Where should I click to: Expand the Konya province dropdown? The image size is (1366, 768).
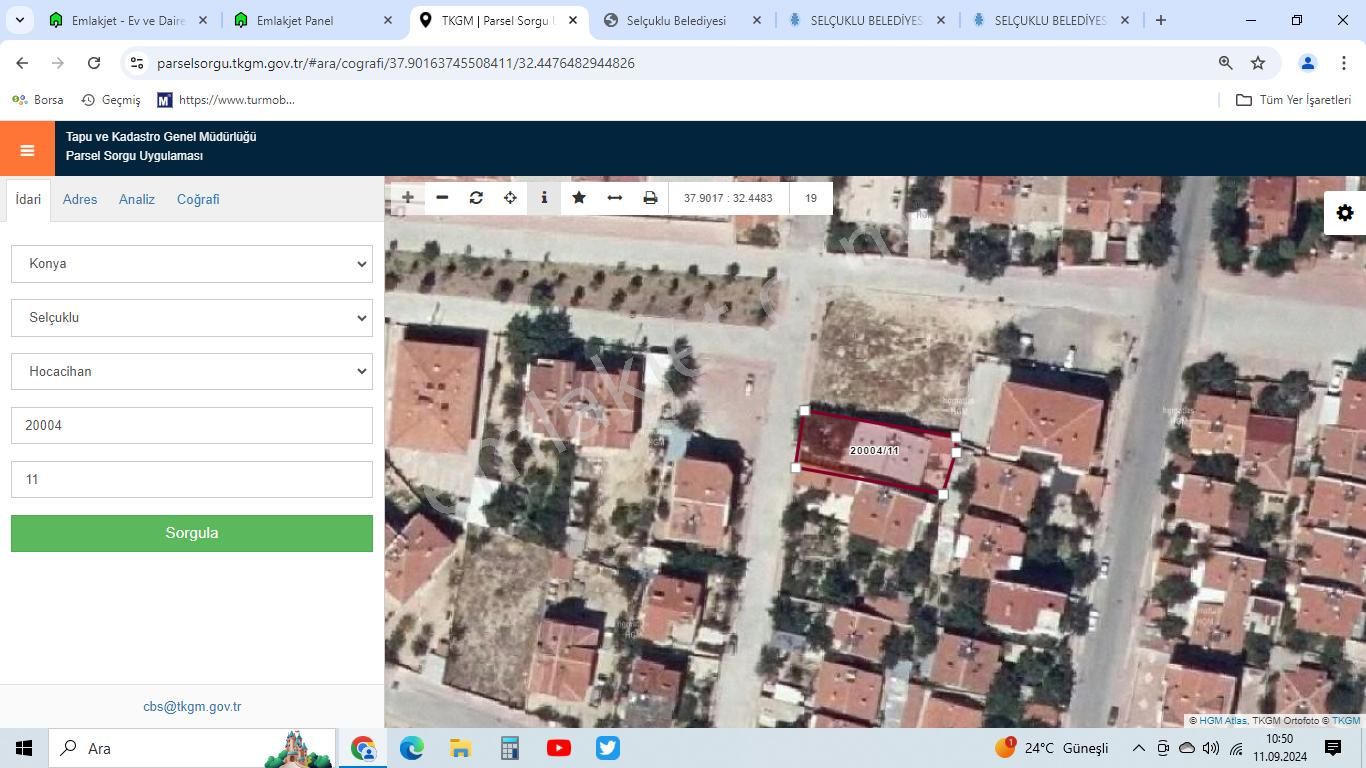(192, 264)
